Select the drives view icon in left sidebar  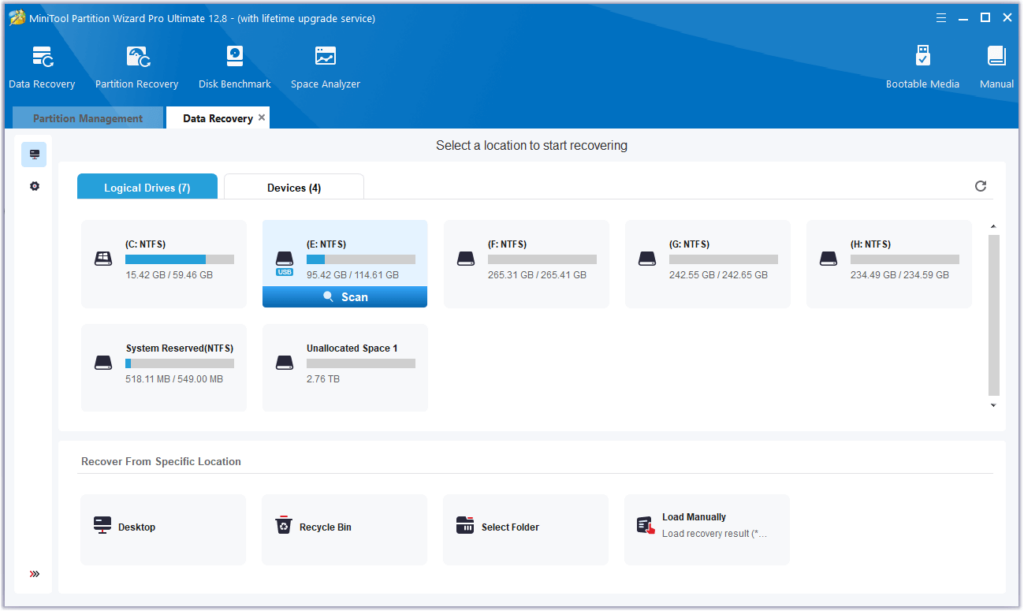click(x=33, y=154)
